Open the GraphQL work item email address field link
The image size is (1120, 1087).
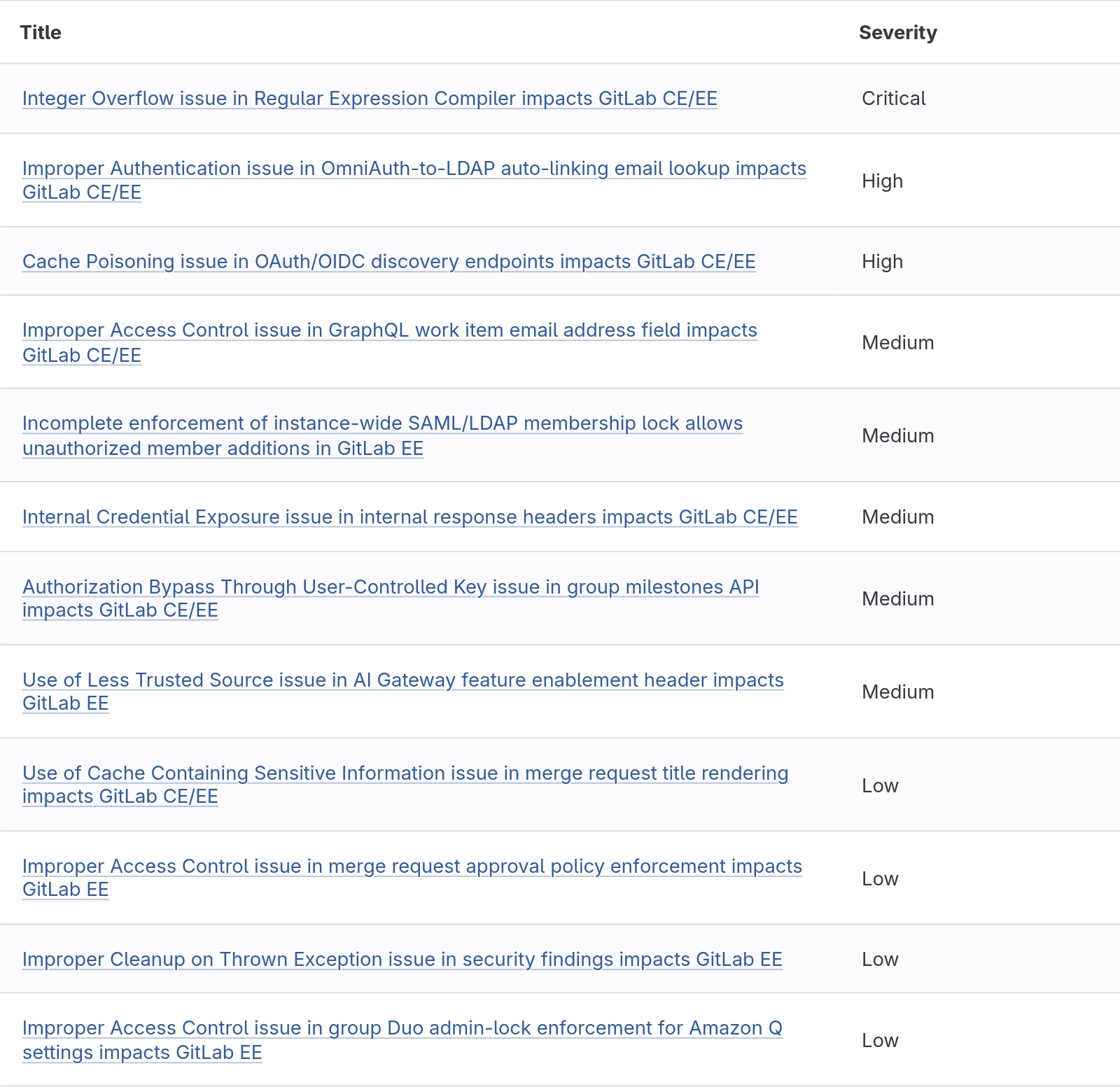click(x=390, y=343)
